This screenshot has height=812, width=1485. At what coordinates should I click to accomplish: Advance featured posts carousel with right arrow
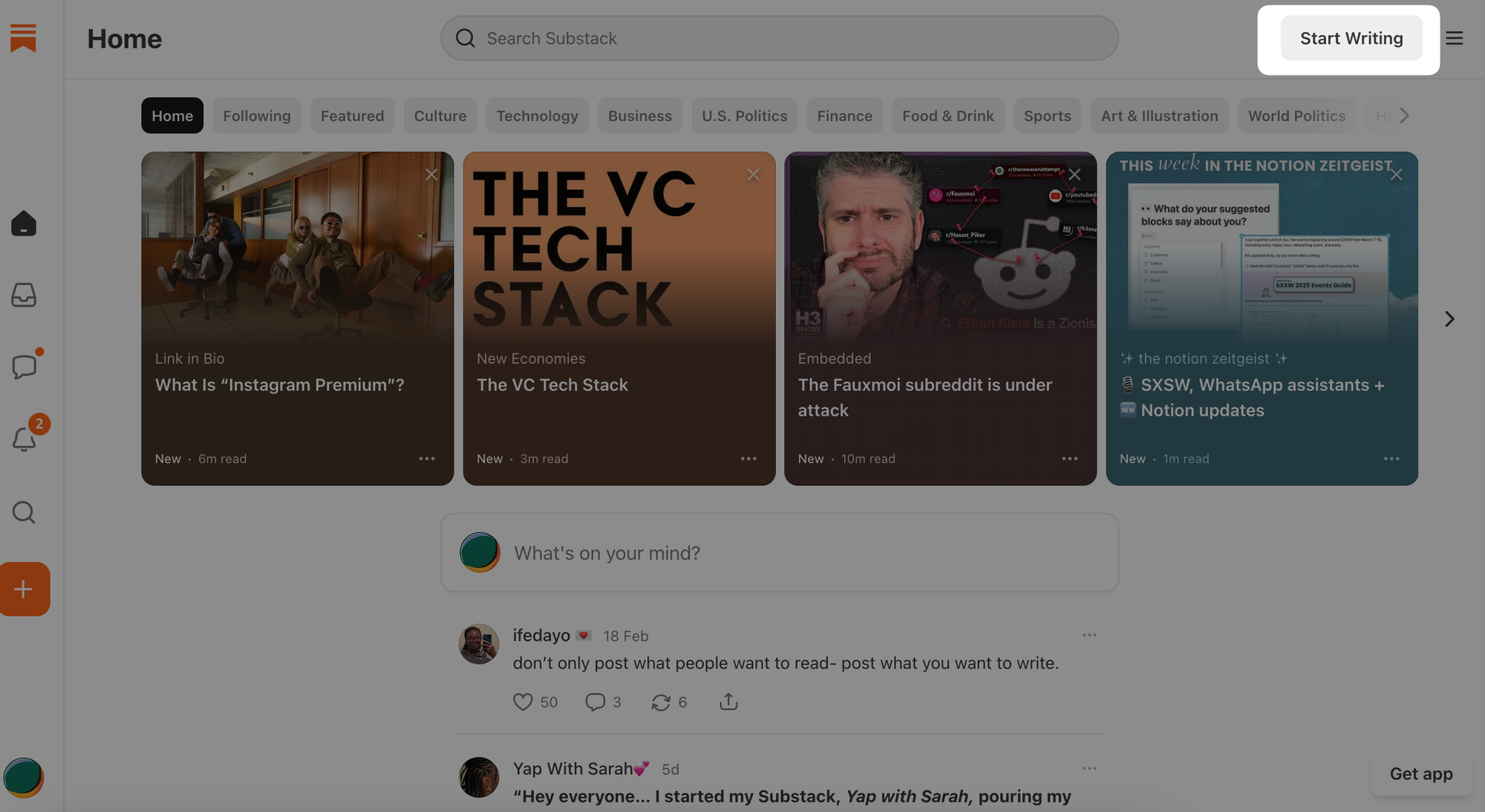[1449, 319]
